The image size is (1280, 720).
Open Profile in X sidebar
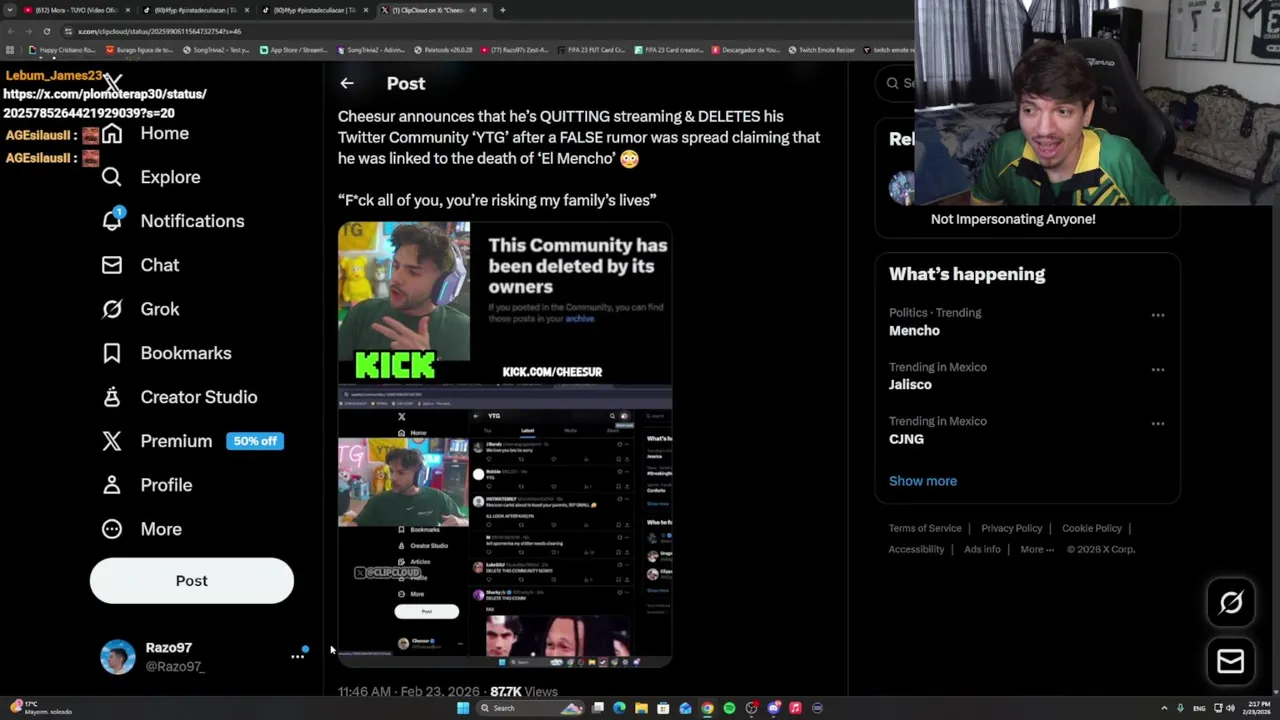146,485
